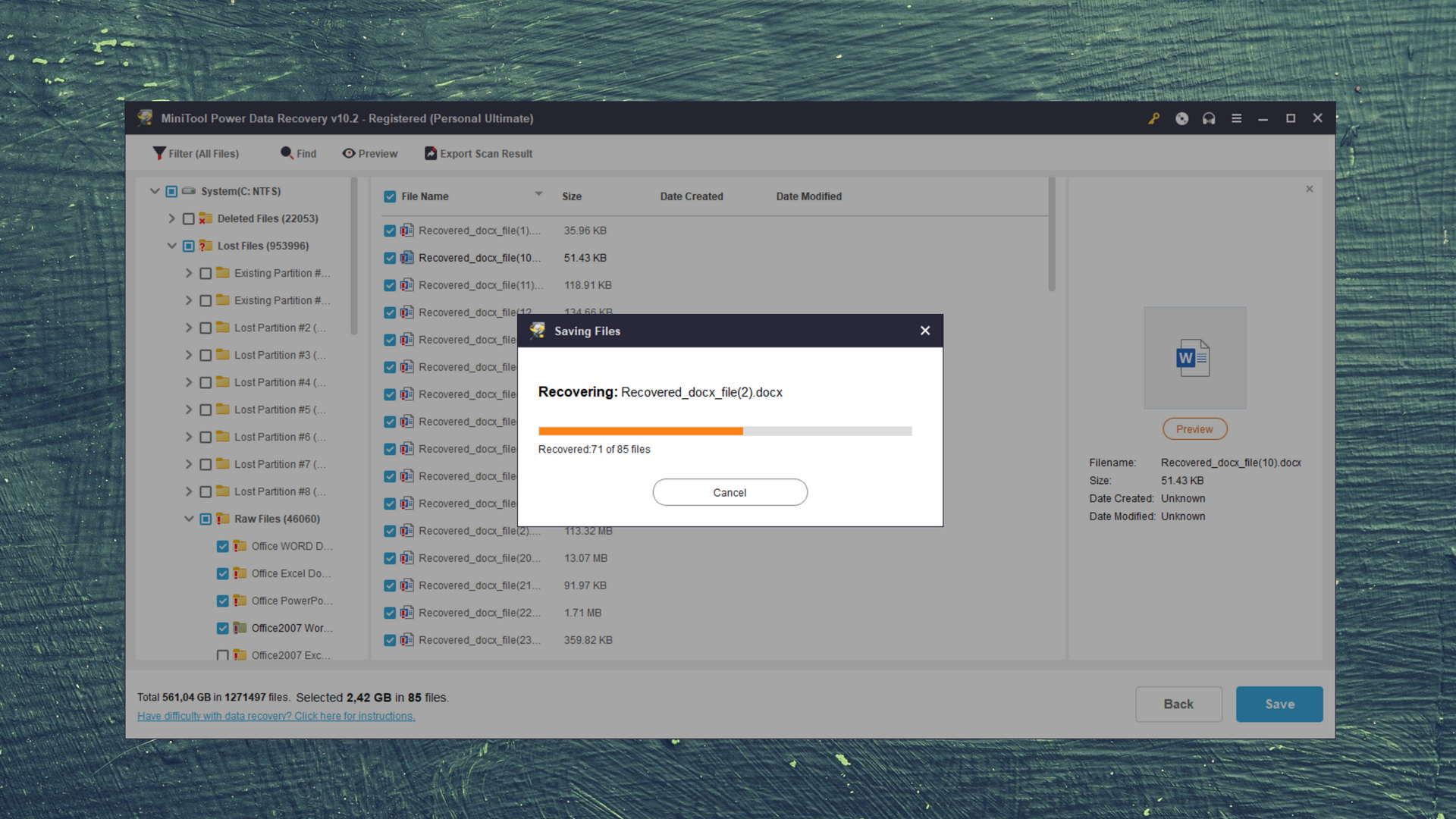Image resolution: width=1456 pixels, height=819 pixels.
Task: Click the orange Preview button in side pane
Action: point(1194,429)
